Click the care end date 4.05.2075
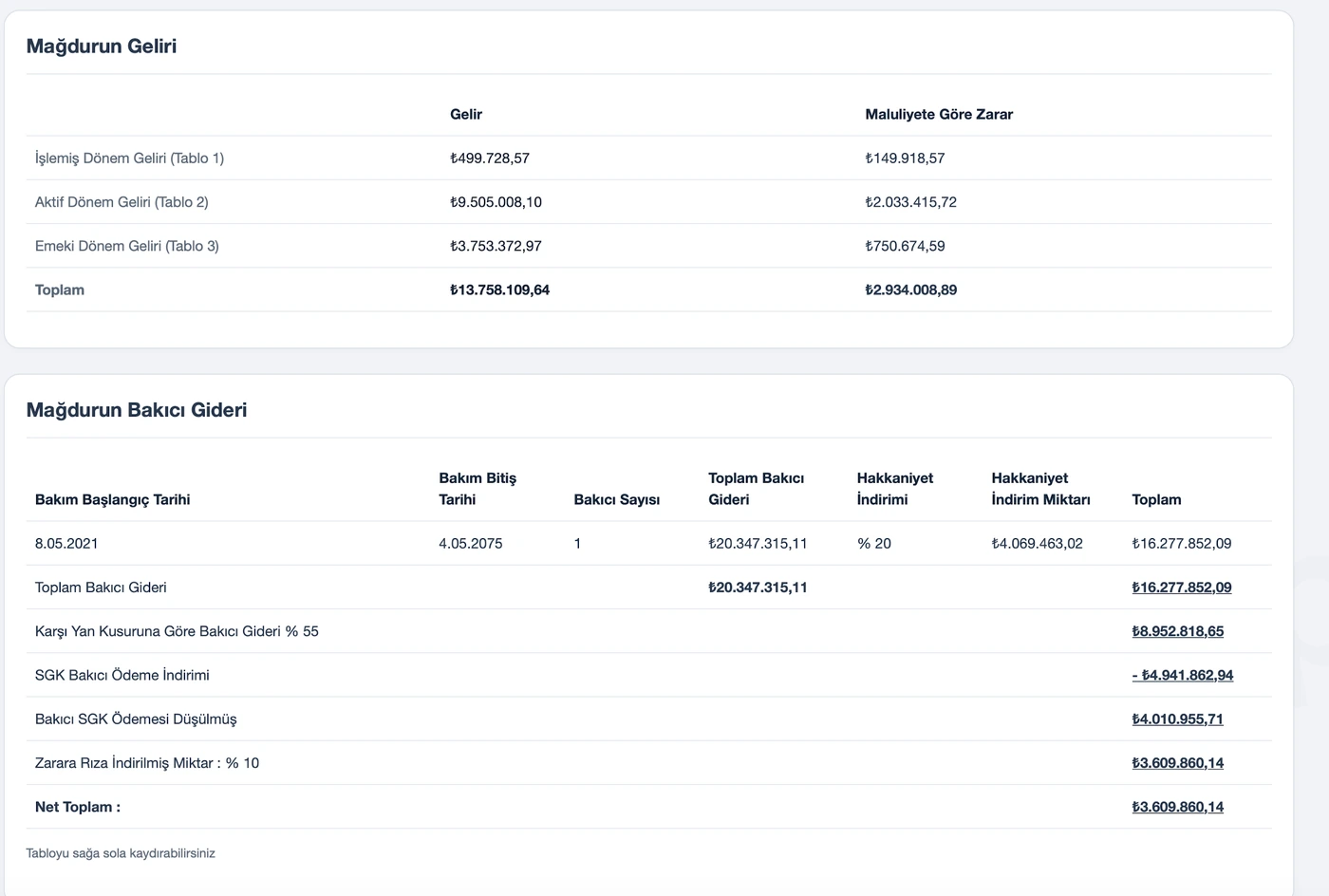The width and height of the screenshot is (1329, 896). coord(471,544)
